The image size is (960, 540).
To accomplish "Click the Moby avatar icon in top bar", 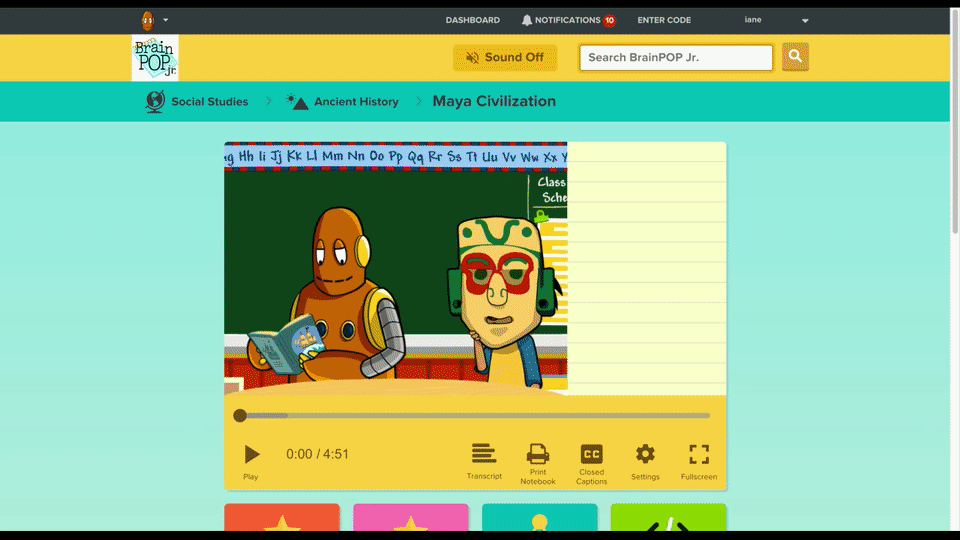I will click(x=148, y=20).
